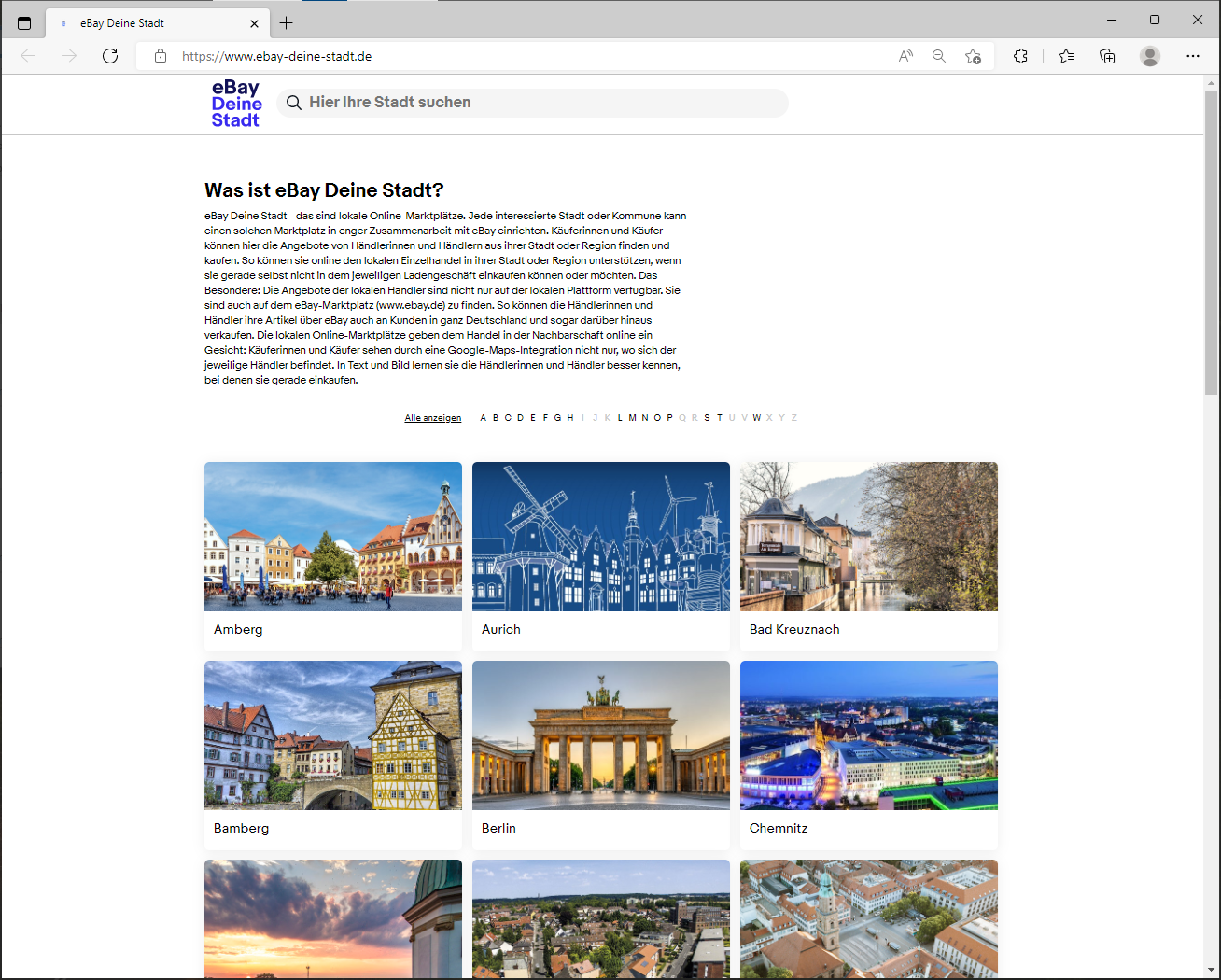This screenshot has width=1221, height=980.
Task: Open the Collections icon
Action: 1107,56
